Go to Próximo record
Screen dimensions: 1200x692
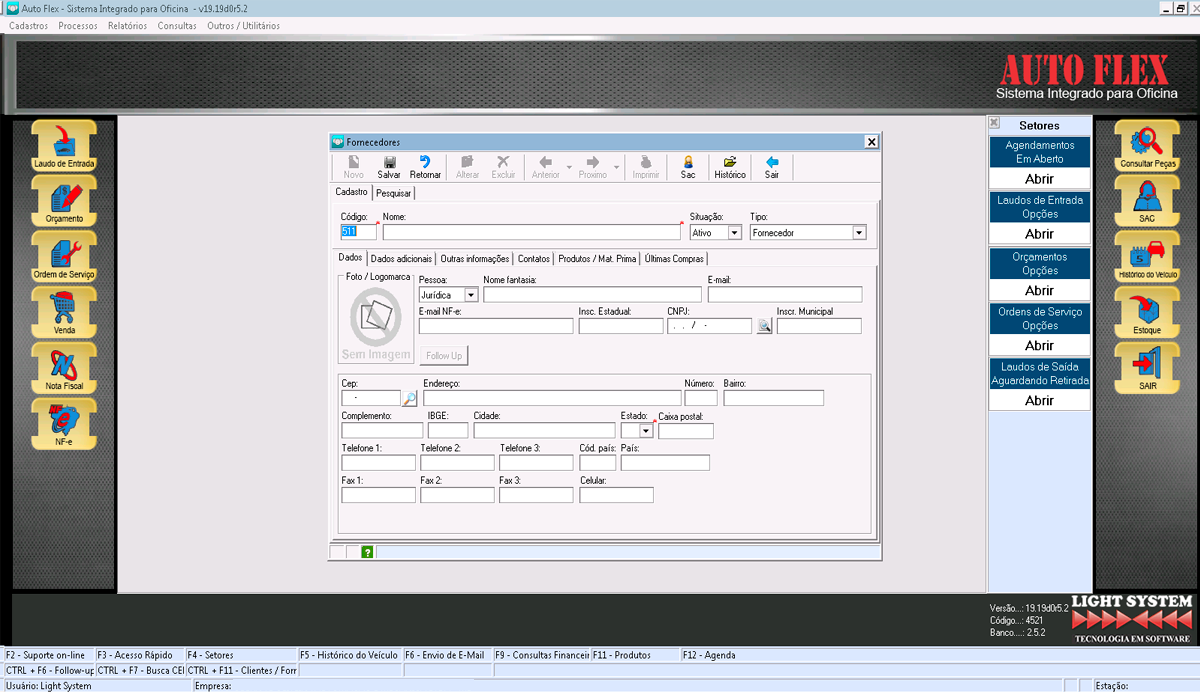point(593,167)
